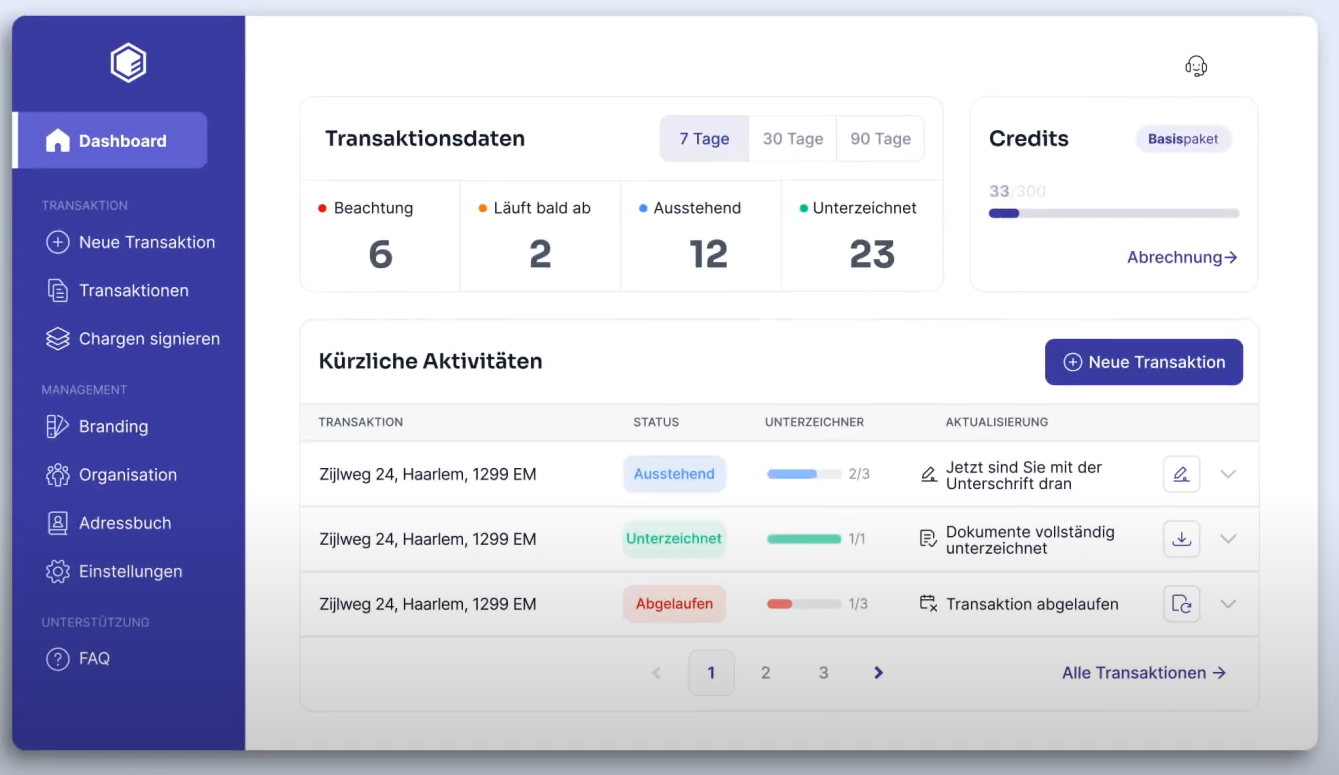
Task: Click the Beachtung stat card
Action: [x=380, y=236]
